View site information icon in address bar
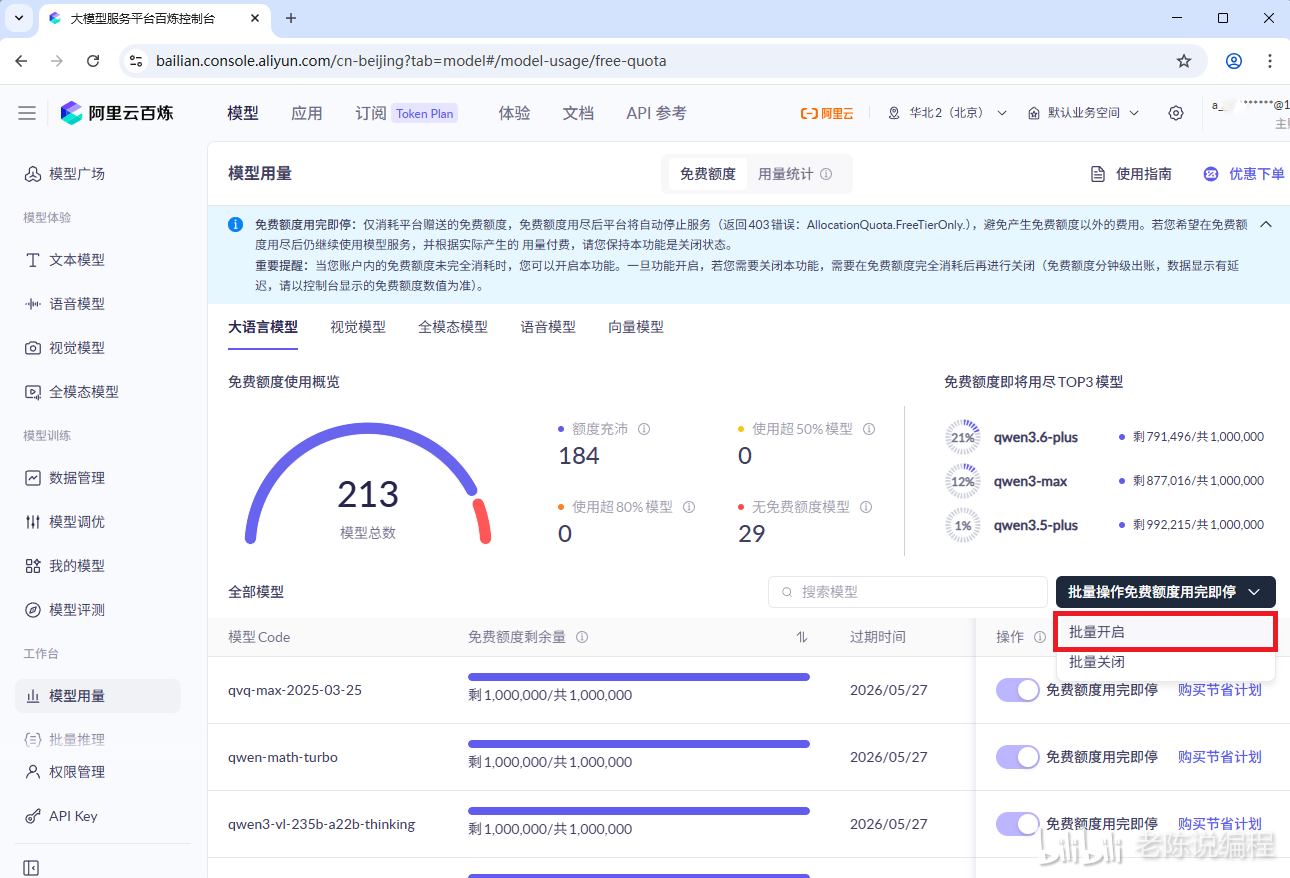Viewport: 1290px width, 878px height. click(x=137, y=61)
